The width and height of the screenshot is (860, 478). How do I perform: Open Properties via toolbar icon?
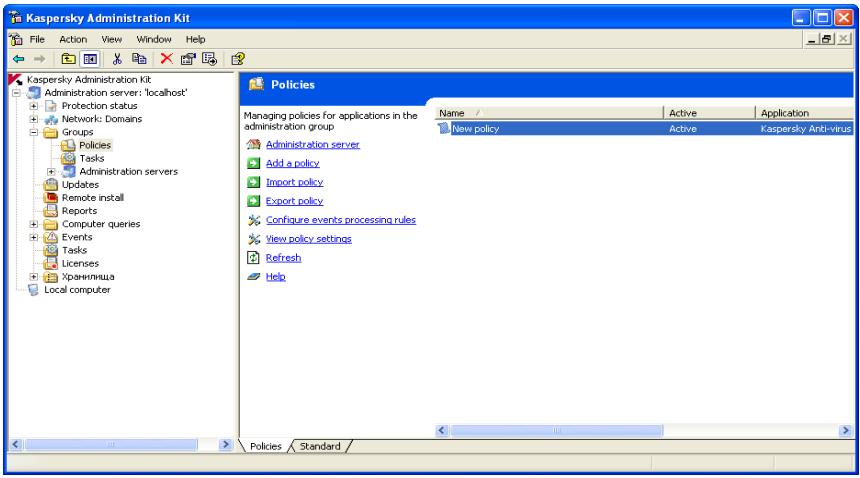point(188,59)
